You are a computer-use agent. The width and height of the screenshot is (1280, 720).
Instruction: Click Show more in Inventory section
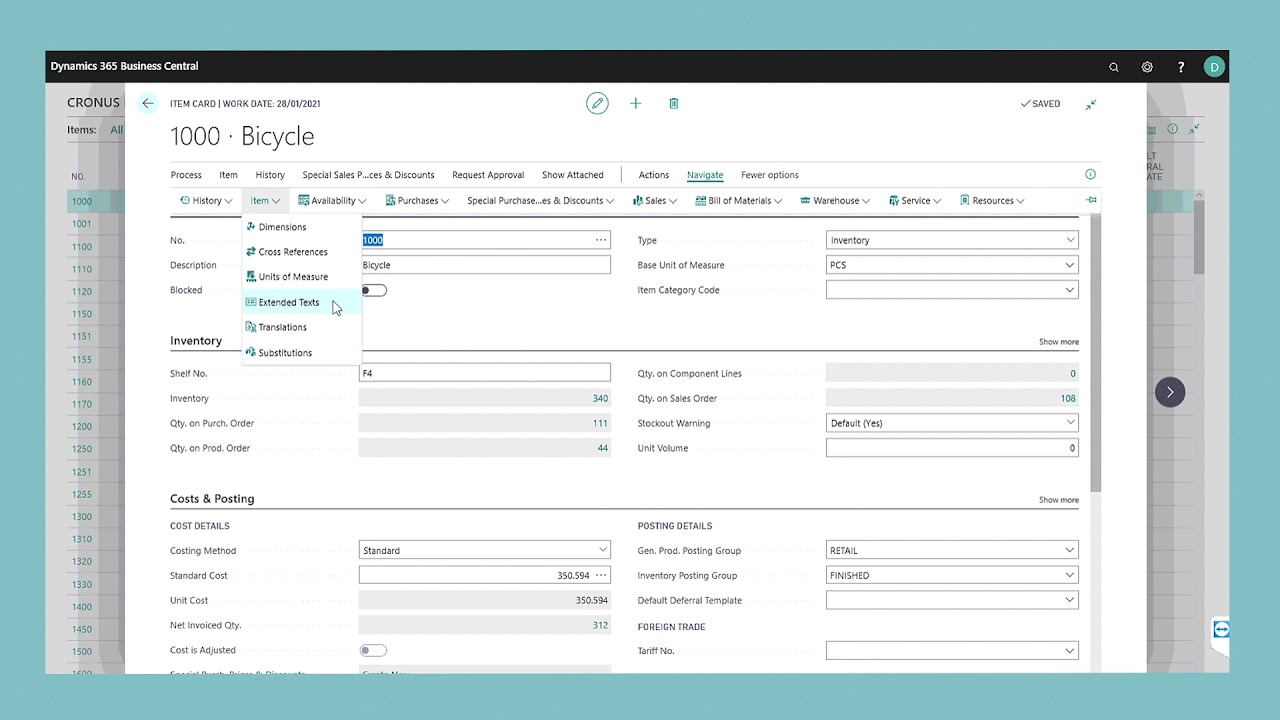(1058, 342)
